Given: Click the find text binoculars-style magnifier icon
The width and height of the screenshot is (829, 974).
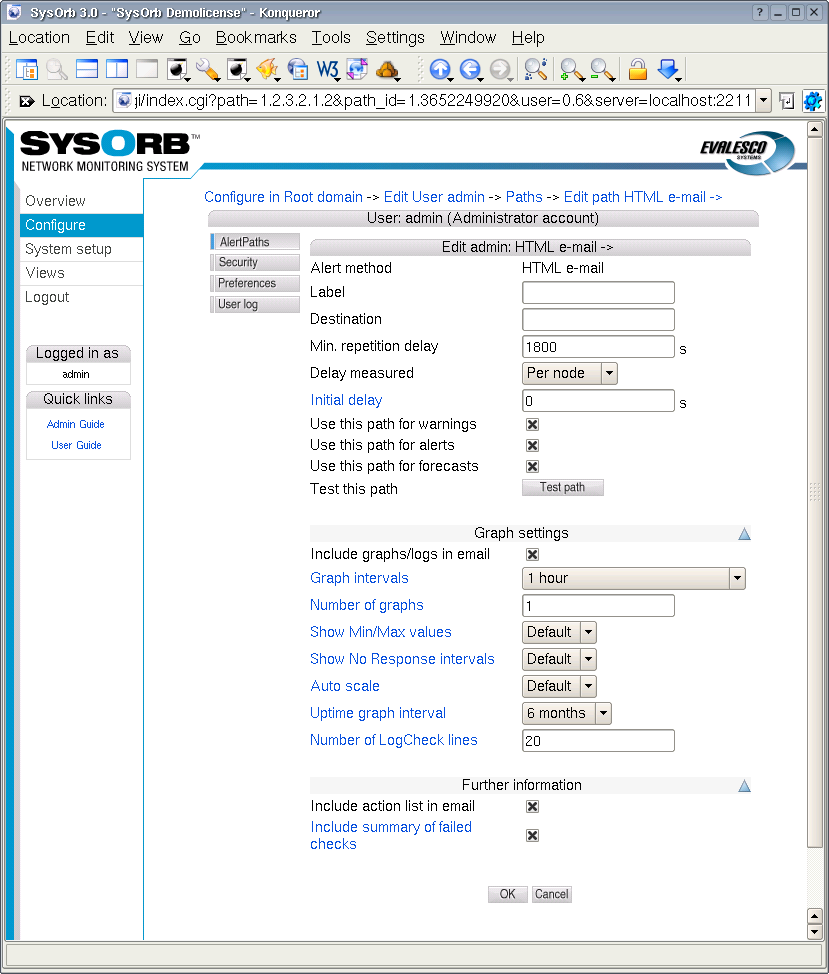Looking at the screenshot, I should pos(535,69).
